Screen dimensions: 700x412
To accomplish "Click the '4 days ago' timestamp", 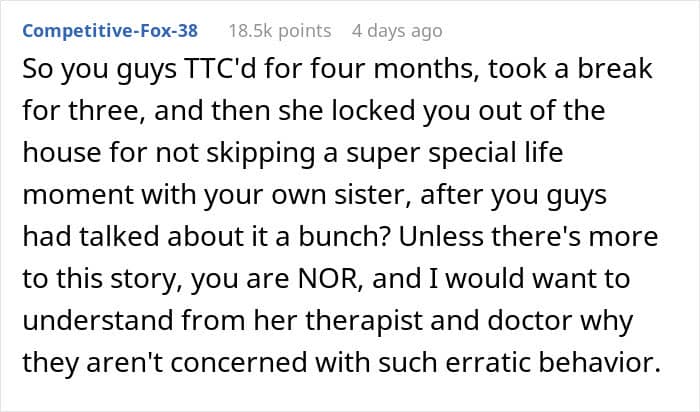I will 397,31.
